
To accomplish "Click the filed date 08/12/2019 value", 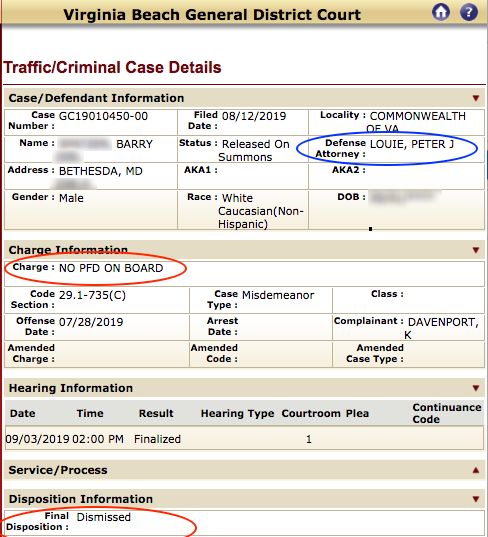I will click(x=254, y=116).
